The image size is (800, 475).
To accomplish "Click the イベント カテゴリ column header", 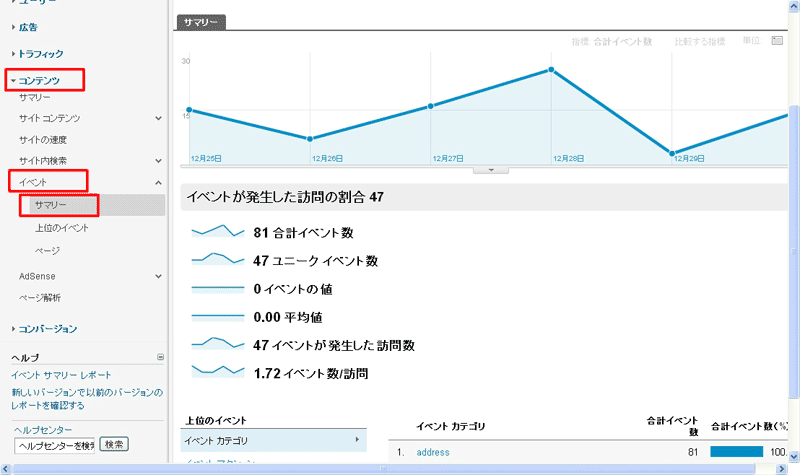I will tap(451, 426).
